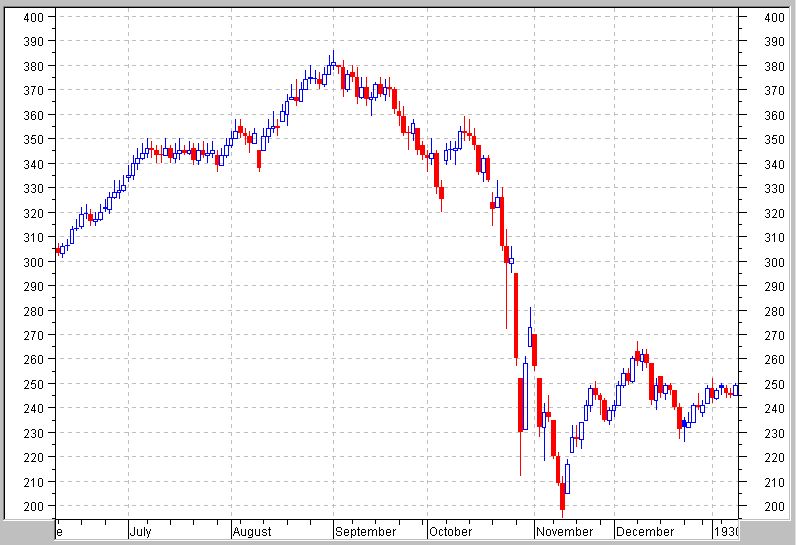Screen dimensions: 796x545
Task: Select 250 on the left price scale
Action: [x=34, y=384]
